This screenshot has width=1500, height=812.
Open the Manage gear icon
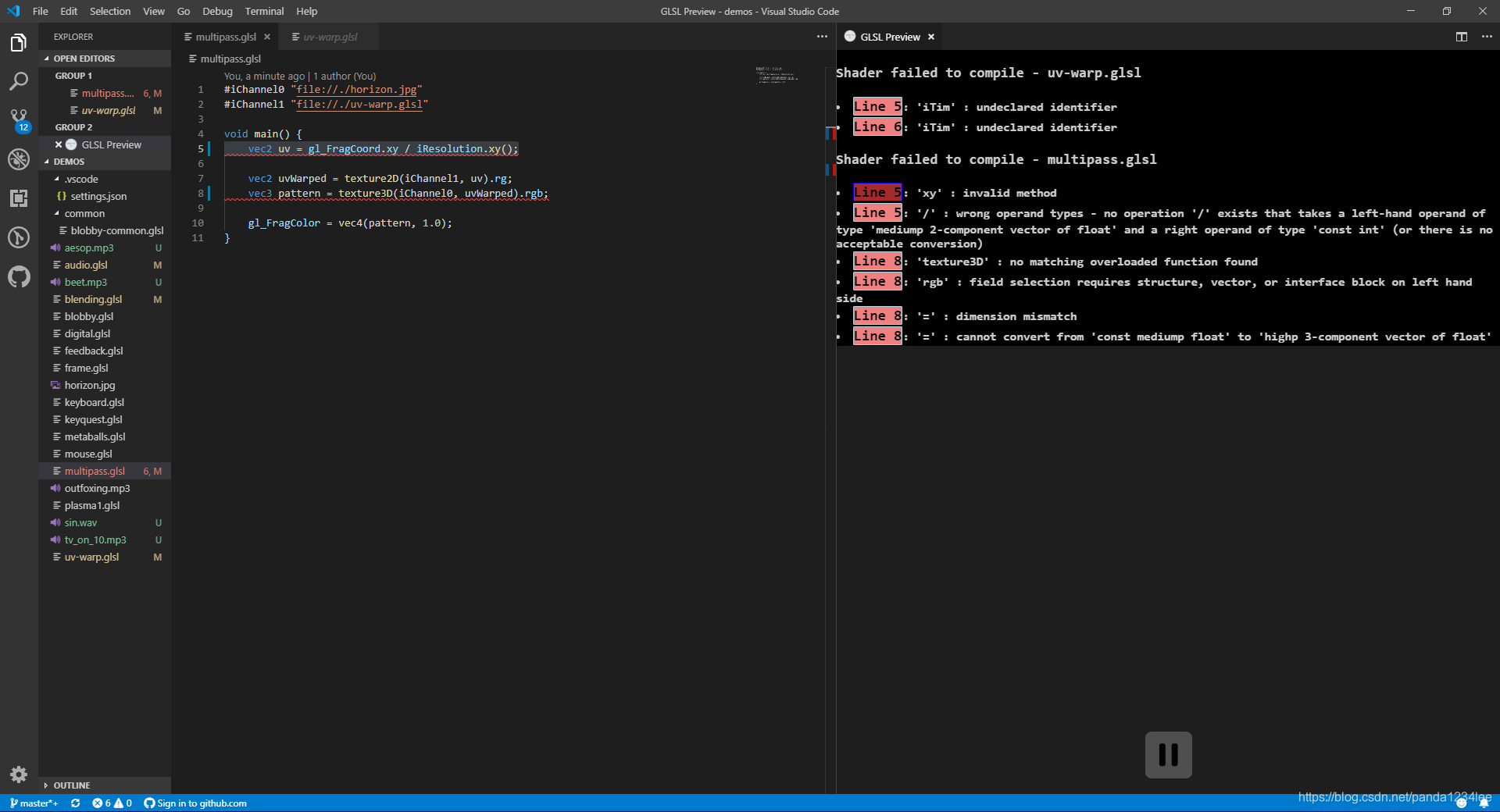pyautogui.click(x=19, y=775)
